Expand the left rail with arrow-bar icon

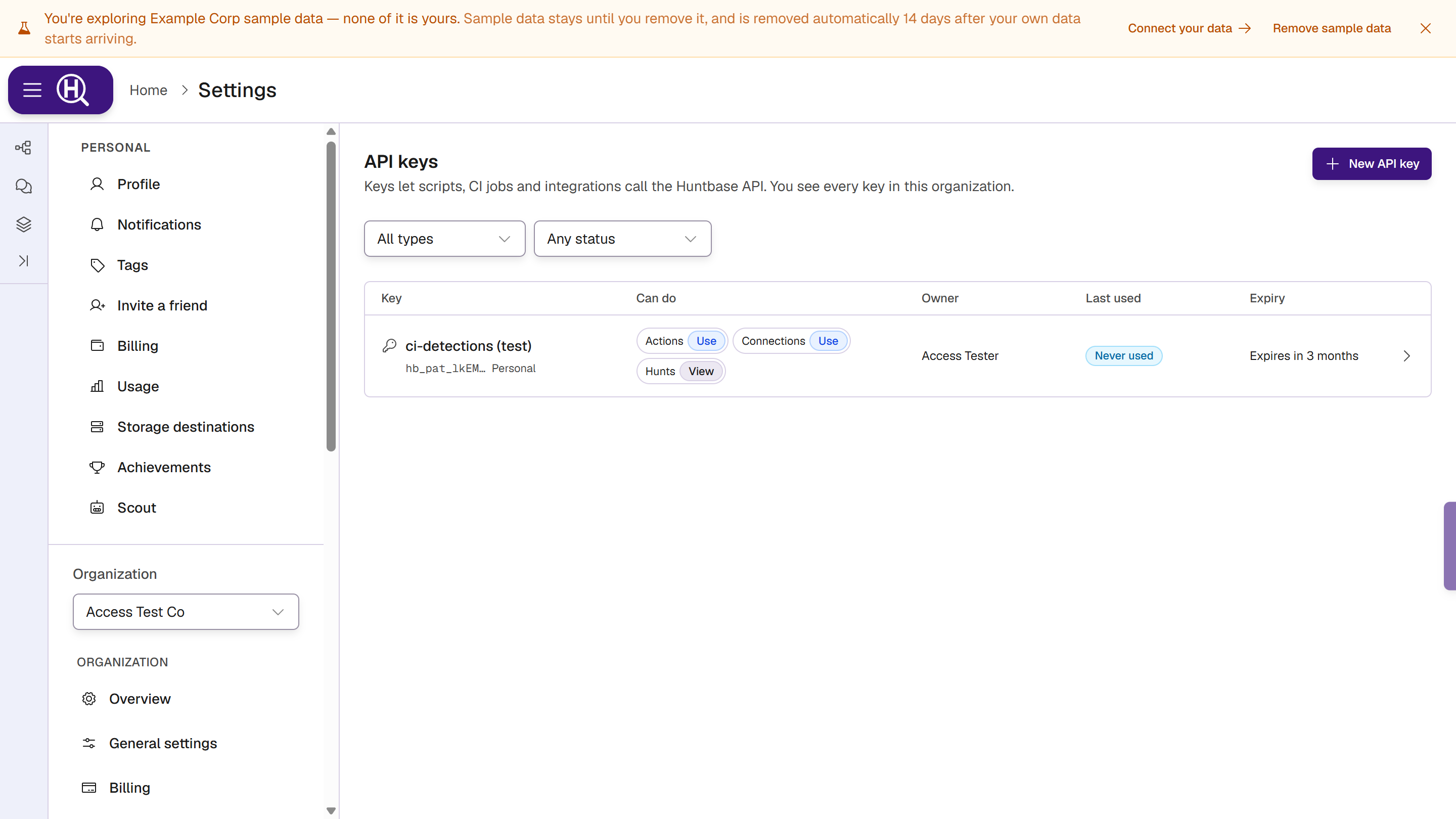(23, 261)
